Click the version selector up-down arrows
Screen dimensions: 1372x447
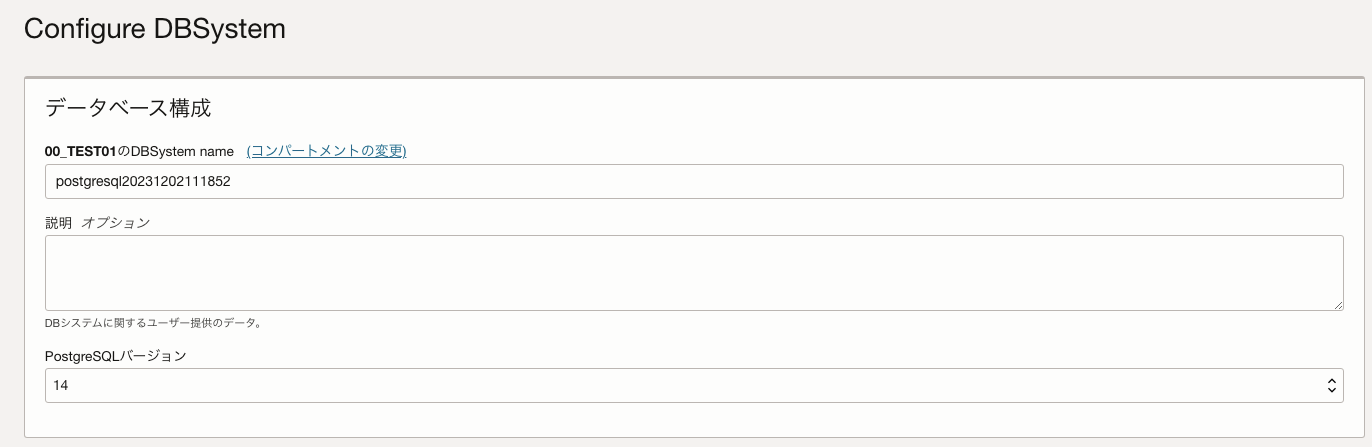(x=1331, y=385)
